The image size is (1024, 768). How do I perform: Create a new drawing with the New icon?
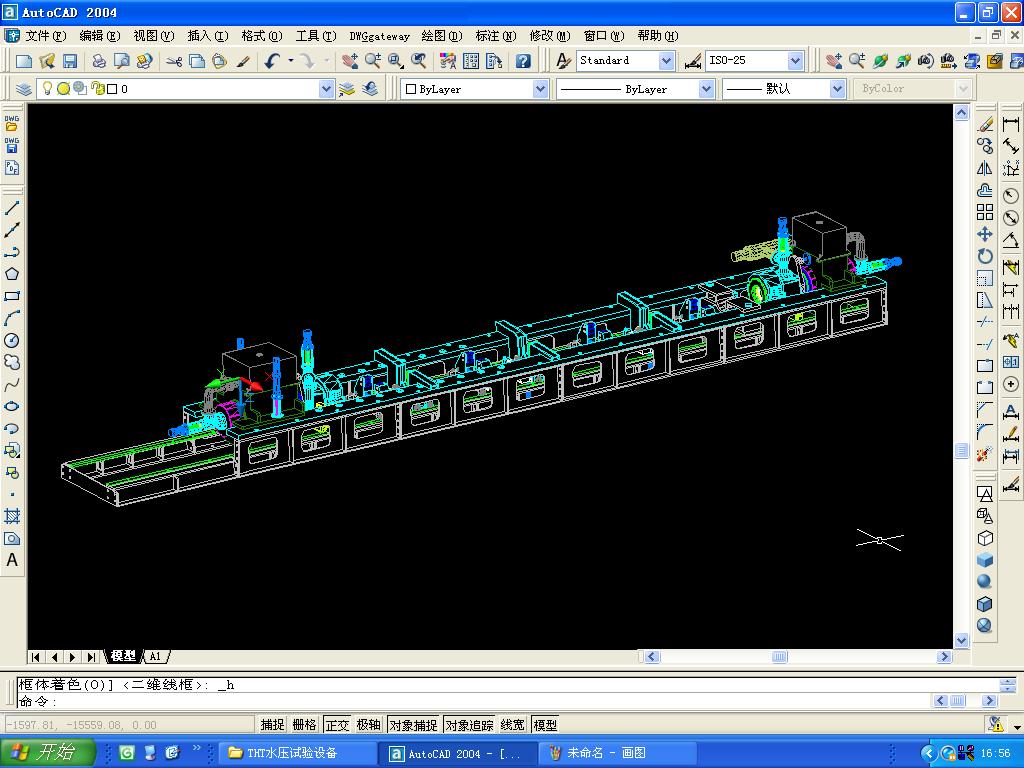pyautogui.click(x=24, y=61)
